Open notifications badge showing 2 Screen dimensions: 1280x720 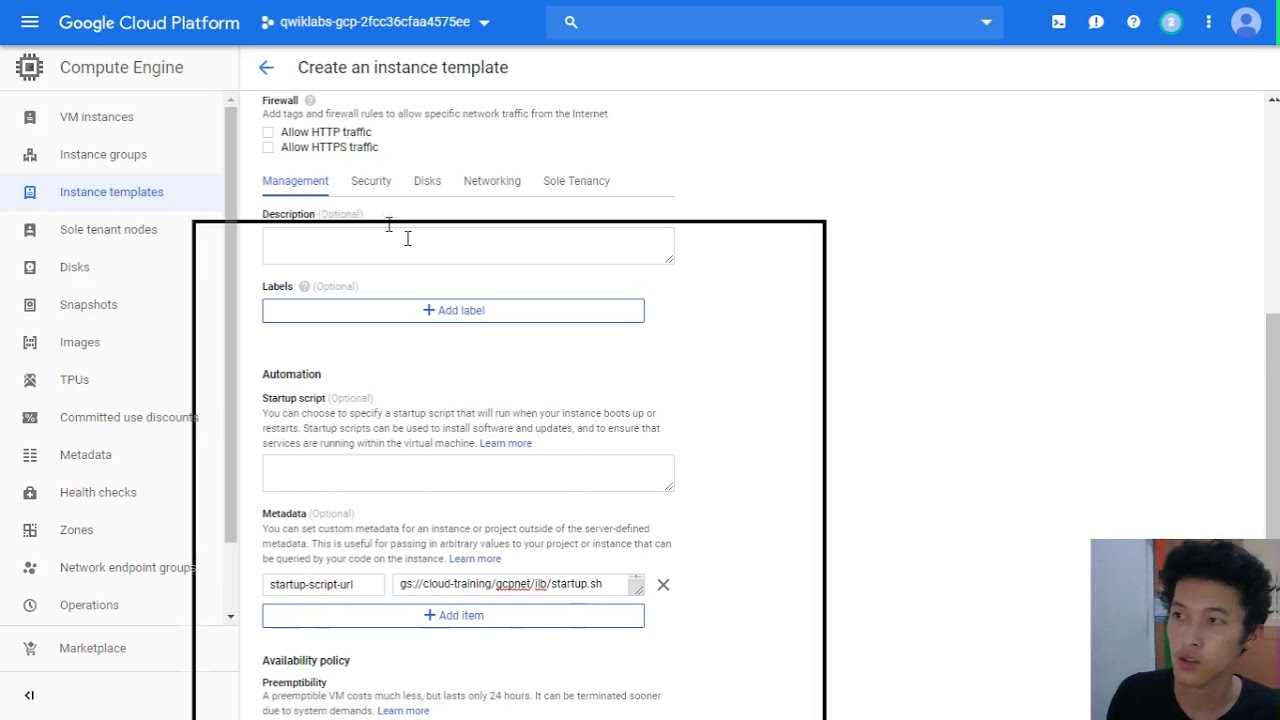1171,22
